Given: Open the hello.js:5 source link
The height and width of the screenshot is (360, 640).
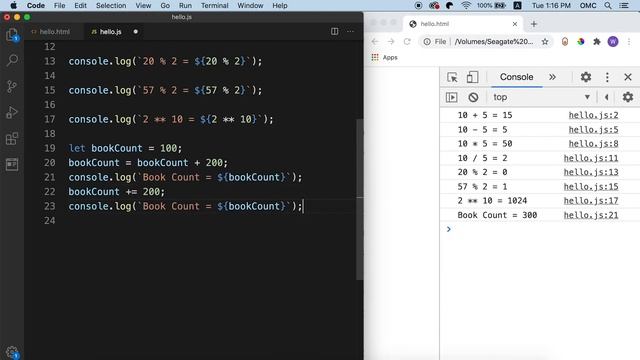Looking at the screenshot, I should (593, 129).
